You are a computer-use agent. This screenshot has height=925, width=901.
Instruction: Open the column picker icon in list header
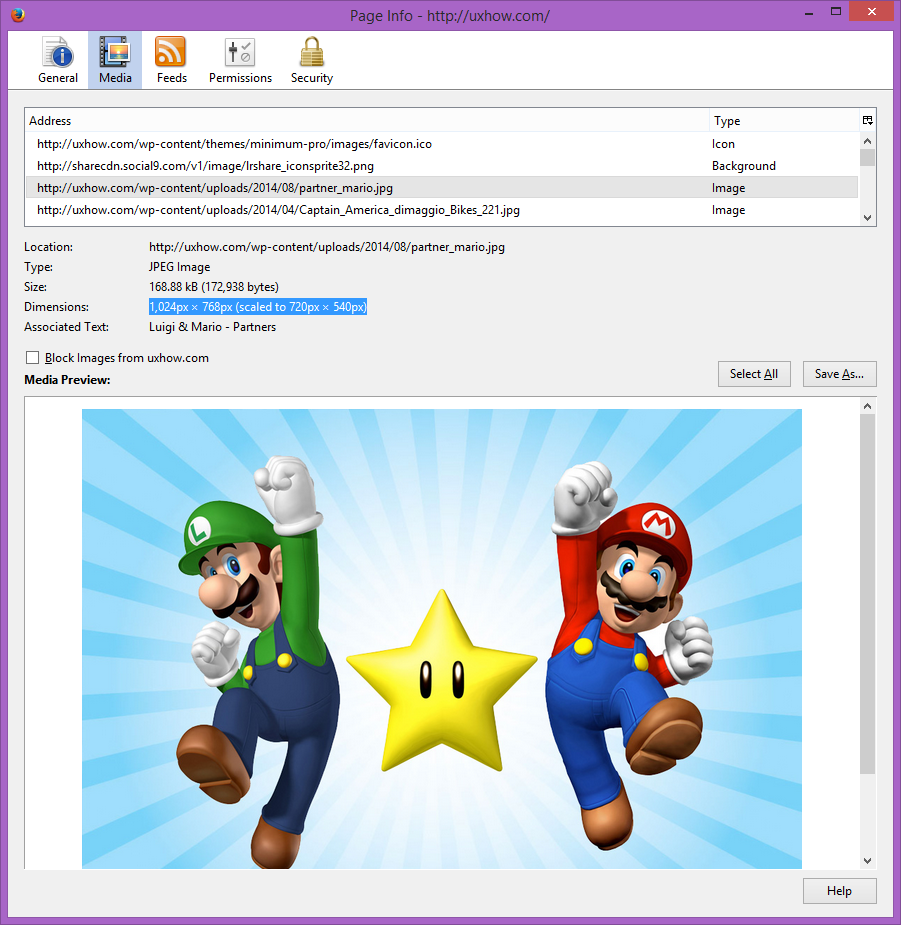tap(867, 120)
